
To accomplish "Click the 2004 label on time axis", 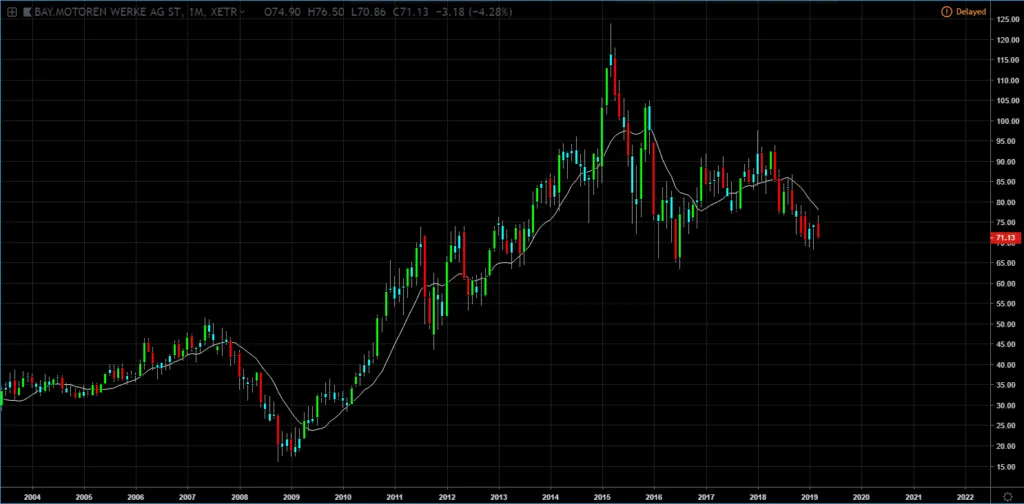I will pyautogui.click(x=31, y=496).
